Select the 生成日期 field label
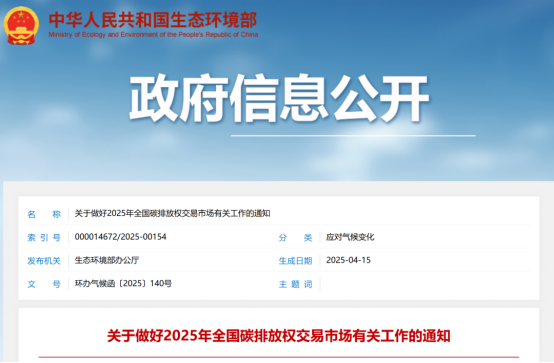The height and width of the screenshot is (363, 554). [x=295, y=261]
